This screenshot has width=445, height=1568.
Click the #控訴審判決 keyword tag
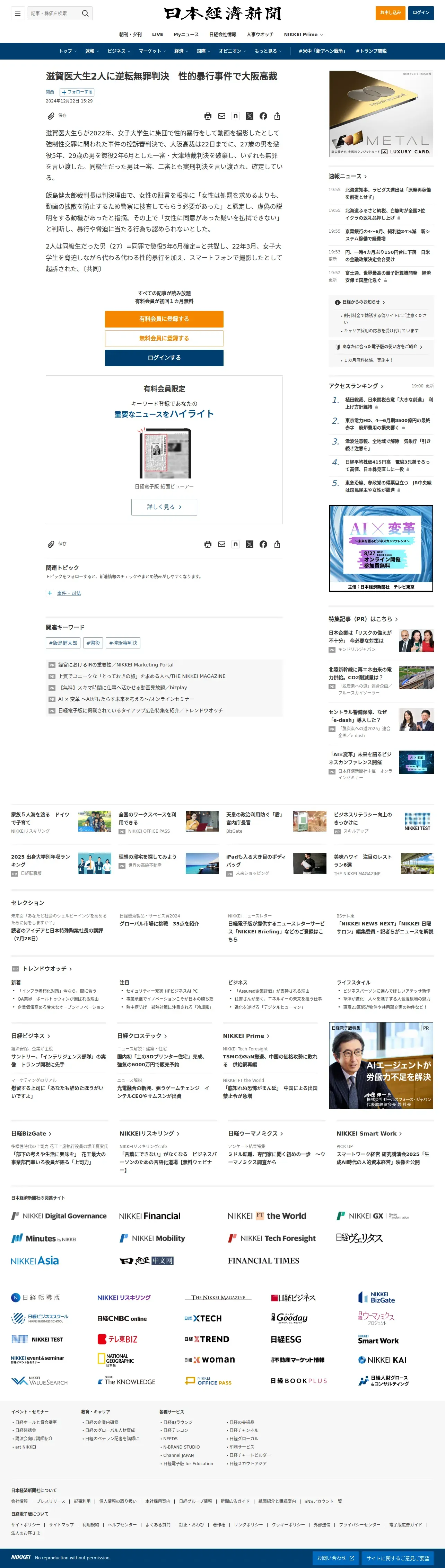(123, 643)
